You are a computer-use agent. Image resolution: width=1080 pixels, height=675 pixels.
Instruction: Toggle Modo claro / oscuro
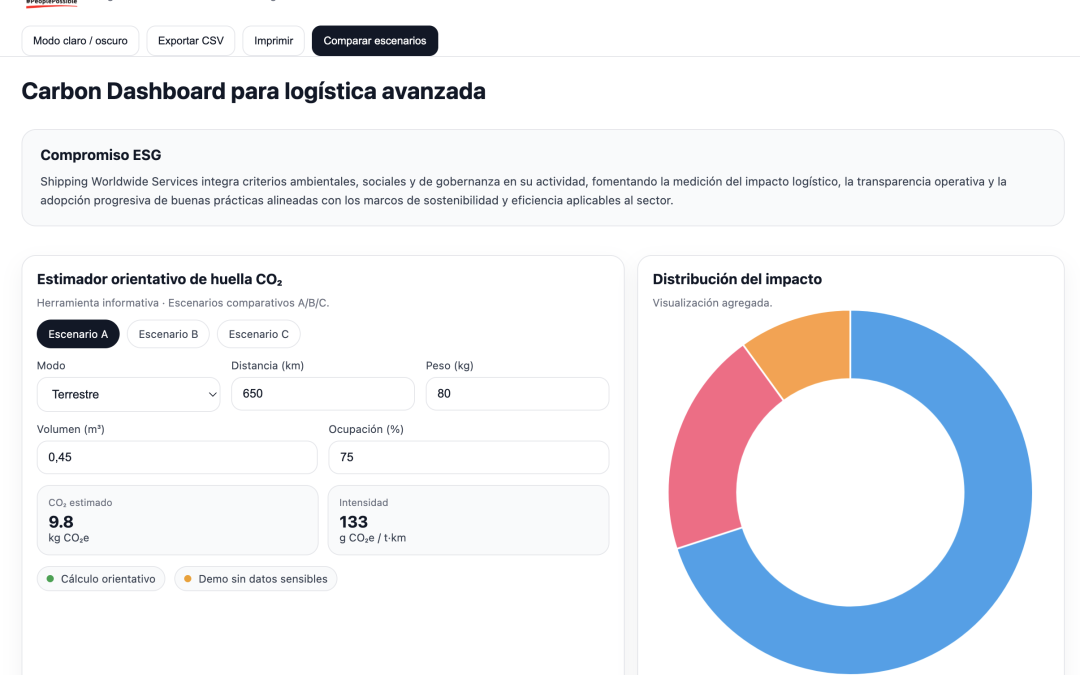coord(80,40)
